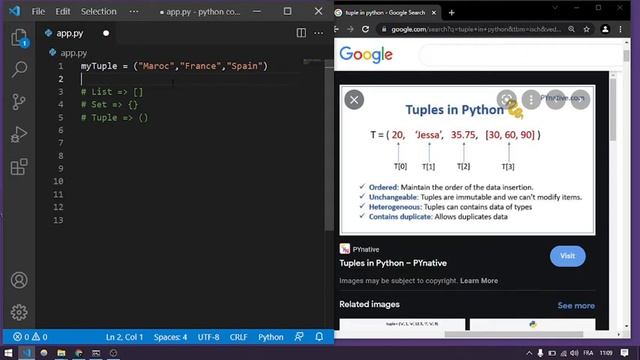
Task: Click See more related images
Action: pos(576,306)
